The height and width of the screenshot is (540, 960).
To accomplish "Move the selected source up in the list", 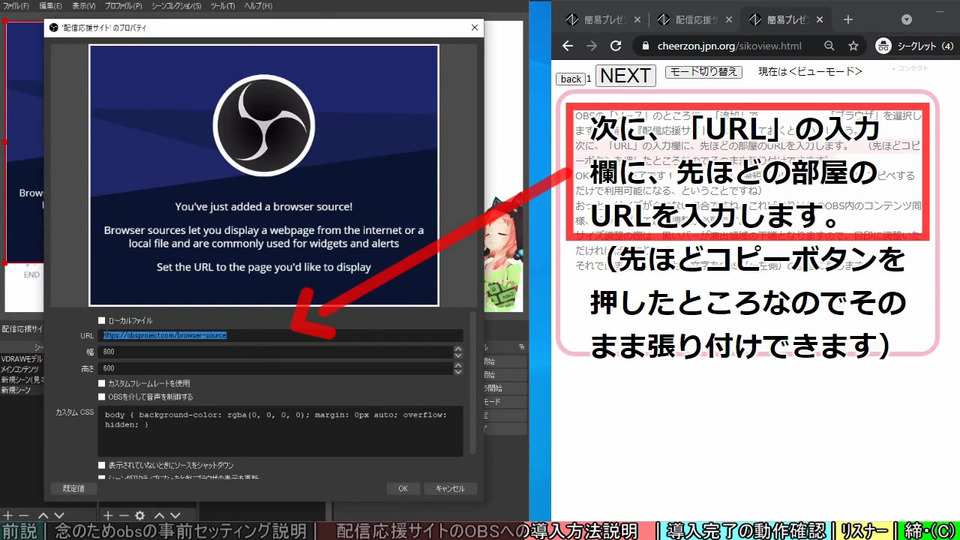I will pyautogui.click(x=159, y=516).
